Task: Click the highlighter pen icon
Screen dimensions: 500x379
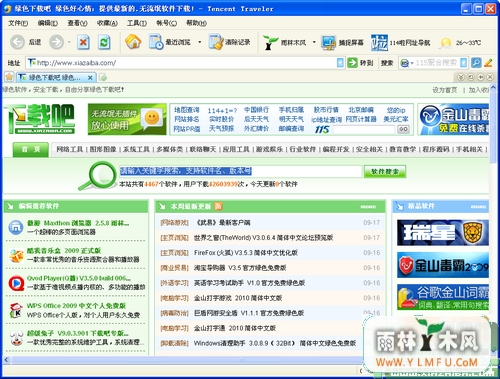Action: (488, 63)
